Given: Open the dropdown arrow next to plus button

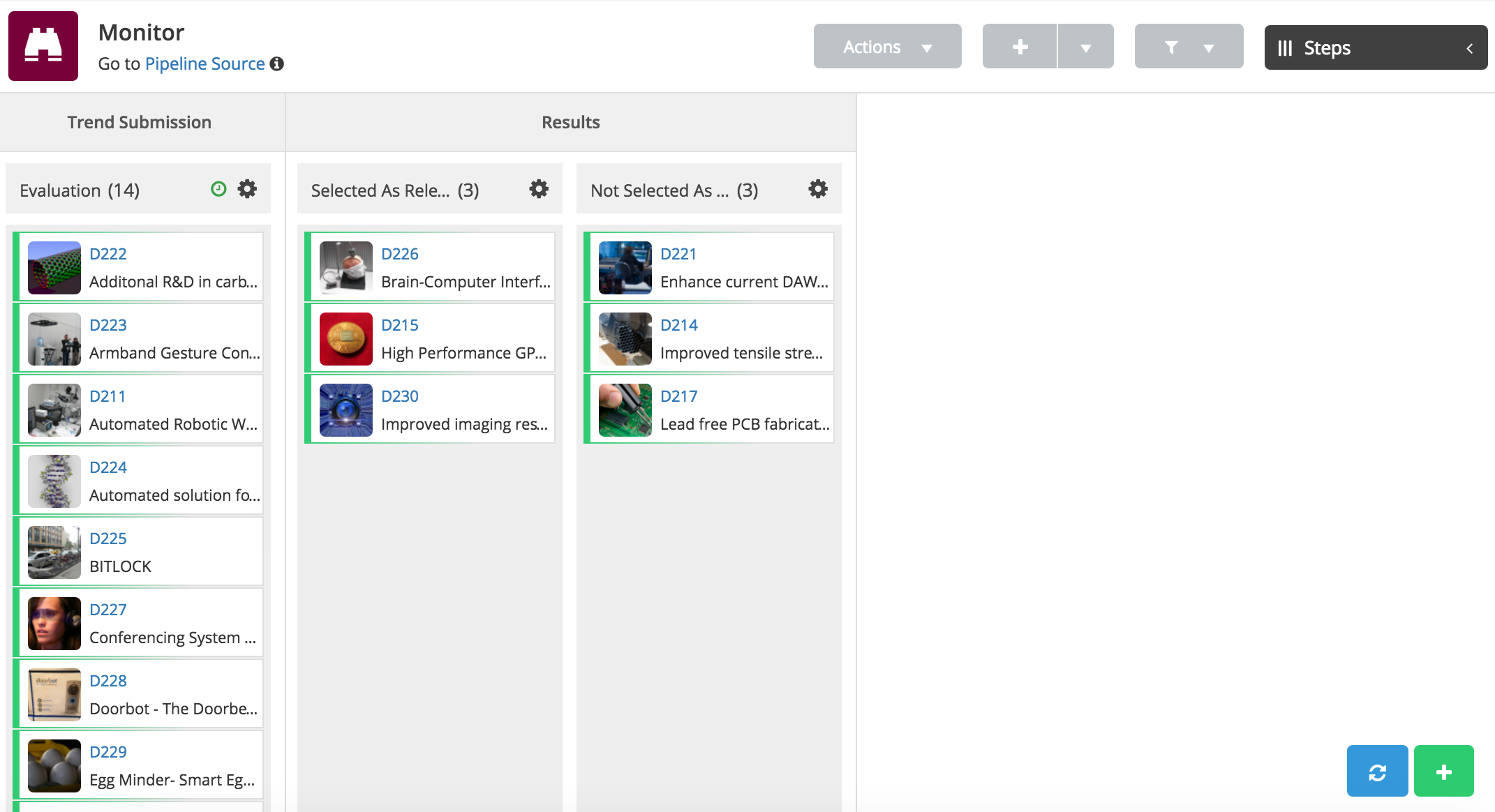Looking at the screenshot, I should click(x=1085, y=47).
